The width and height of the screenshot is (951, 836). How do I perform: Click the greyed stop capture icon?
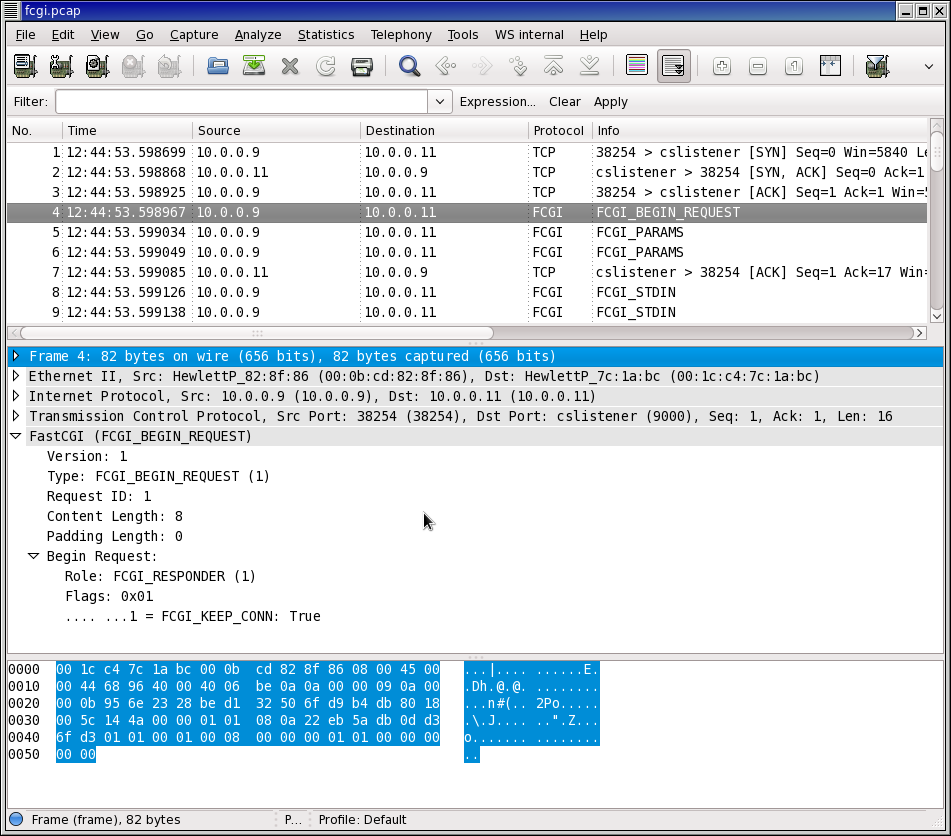133,66
